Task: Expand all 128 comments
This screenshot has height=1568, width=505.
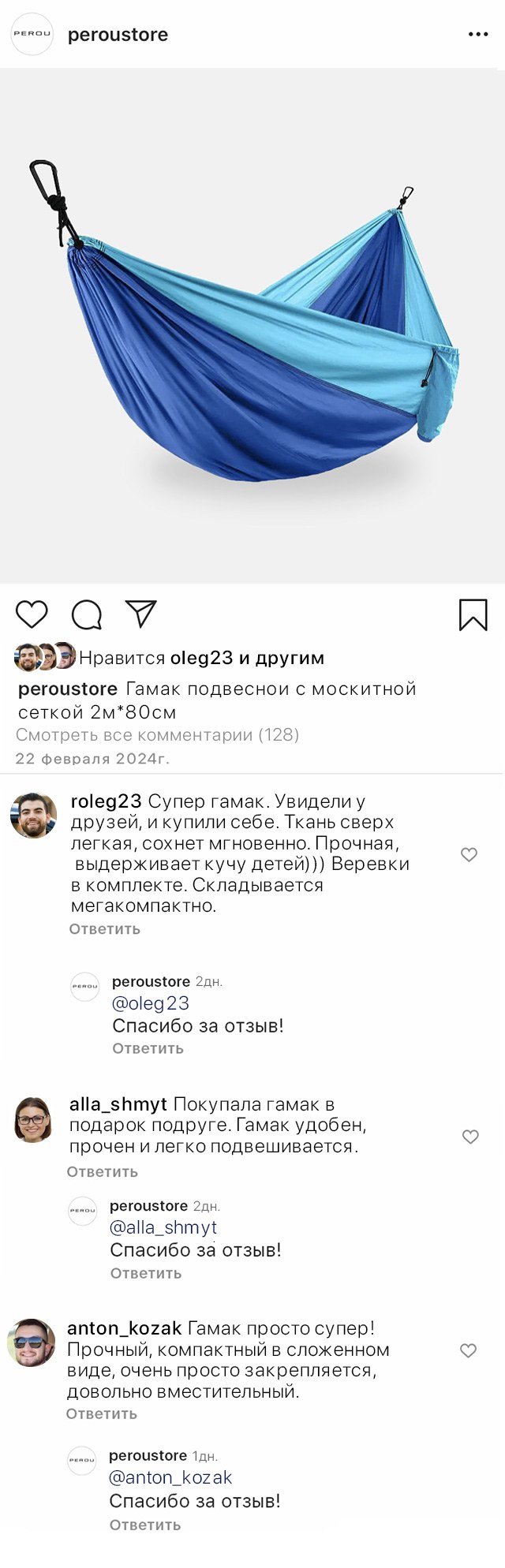Action: (157, 735)
